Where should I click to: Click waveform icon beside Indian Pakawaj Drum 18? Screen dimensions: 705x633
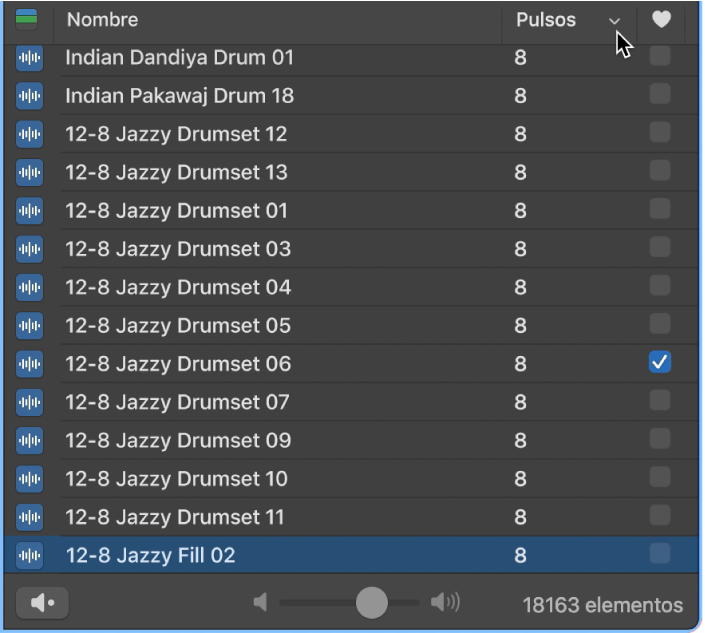31,96
